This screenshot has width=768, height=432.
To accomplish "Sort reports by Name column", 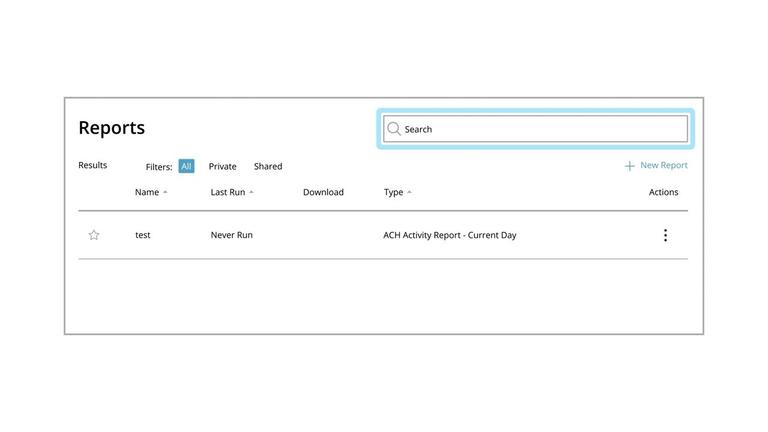I will [151, 192].
